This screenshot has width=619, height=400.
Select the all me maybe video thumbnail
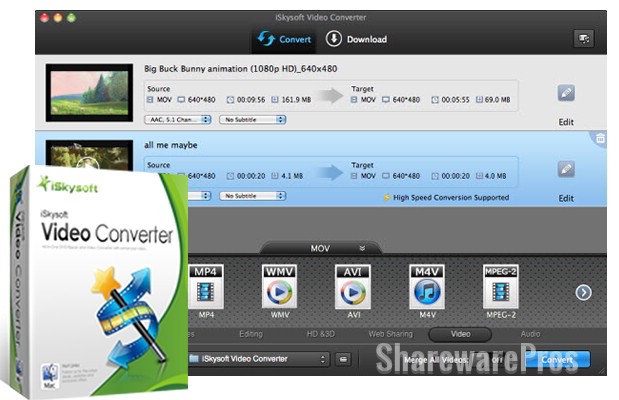coord(89,156)
